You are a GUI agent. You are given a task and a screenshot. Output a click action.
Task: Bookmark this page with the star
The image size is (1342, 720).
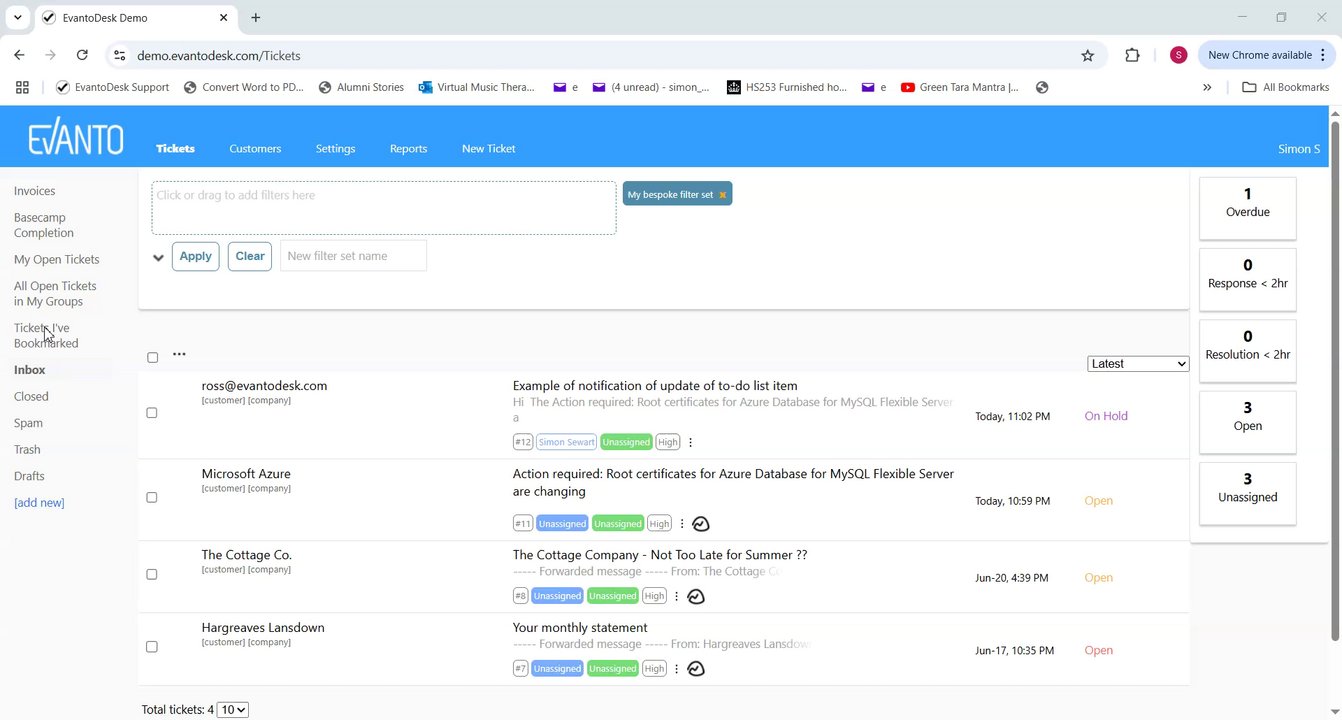1088,56
